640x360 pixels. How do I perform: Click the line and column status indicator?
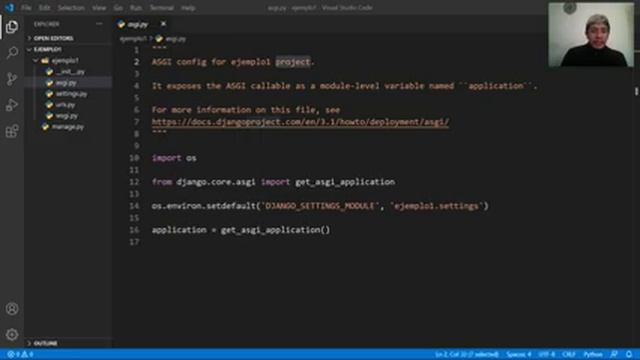click(x=467, y=354)
